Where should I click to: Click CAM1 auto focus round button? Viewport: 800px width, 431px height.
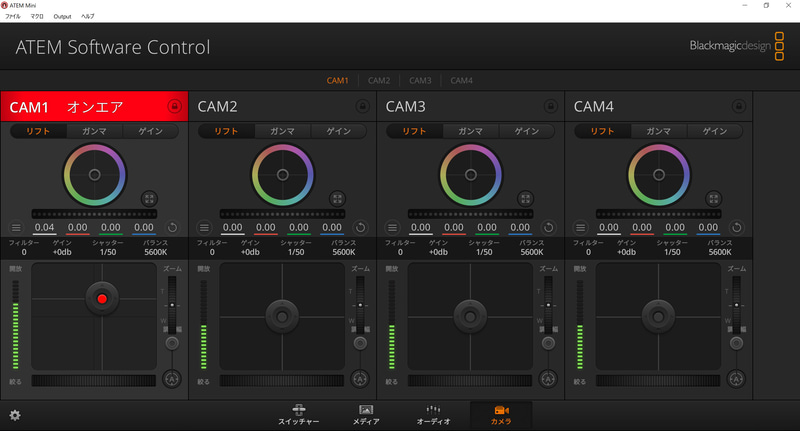click(172, 343)
